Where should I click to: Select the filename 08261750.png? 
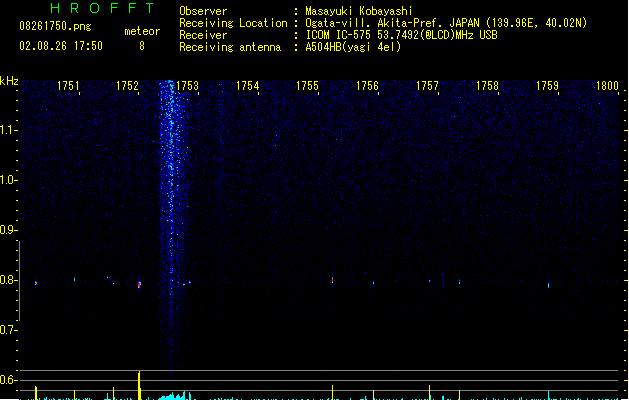(x=55, y=26)
